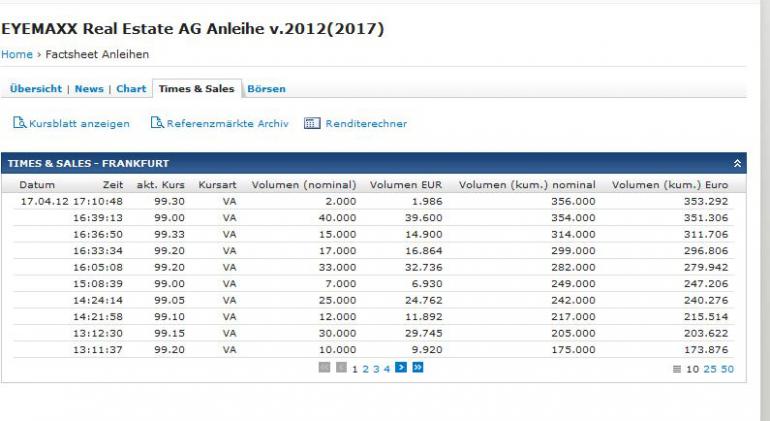Click Kursblatt anzeigen link
770x421 pixels.
point(79,124)
